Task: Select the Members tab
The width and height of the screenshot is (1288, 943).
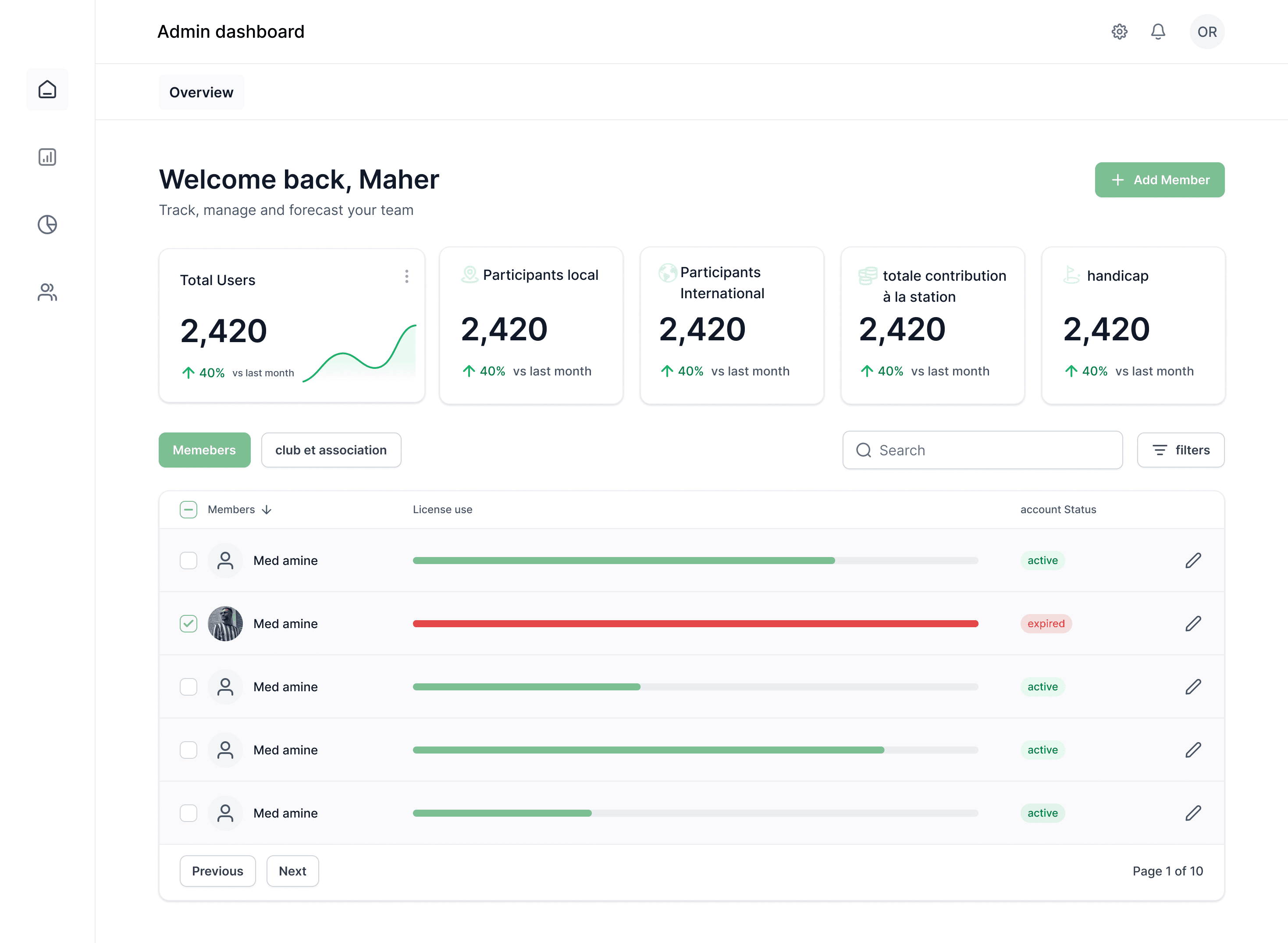Action: click(x=204, y=449)
